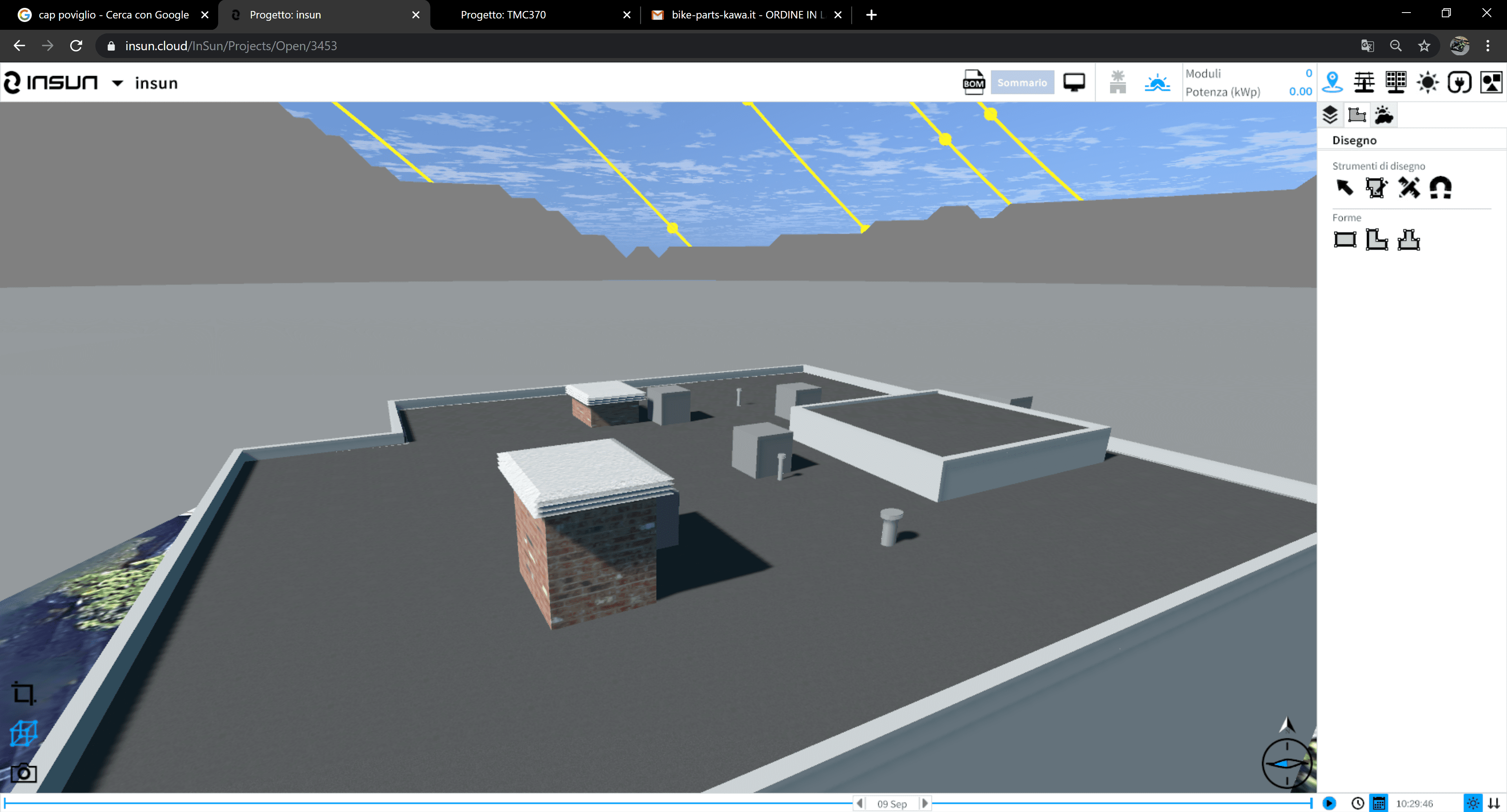Select the rectangle shape under Forme
This screenshot has width=1507, height=812.
[x=1345, y=240]
